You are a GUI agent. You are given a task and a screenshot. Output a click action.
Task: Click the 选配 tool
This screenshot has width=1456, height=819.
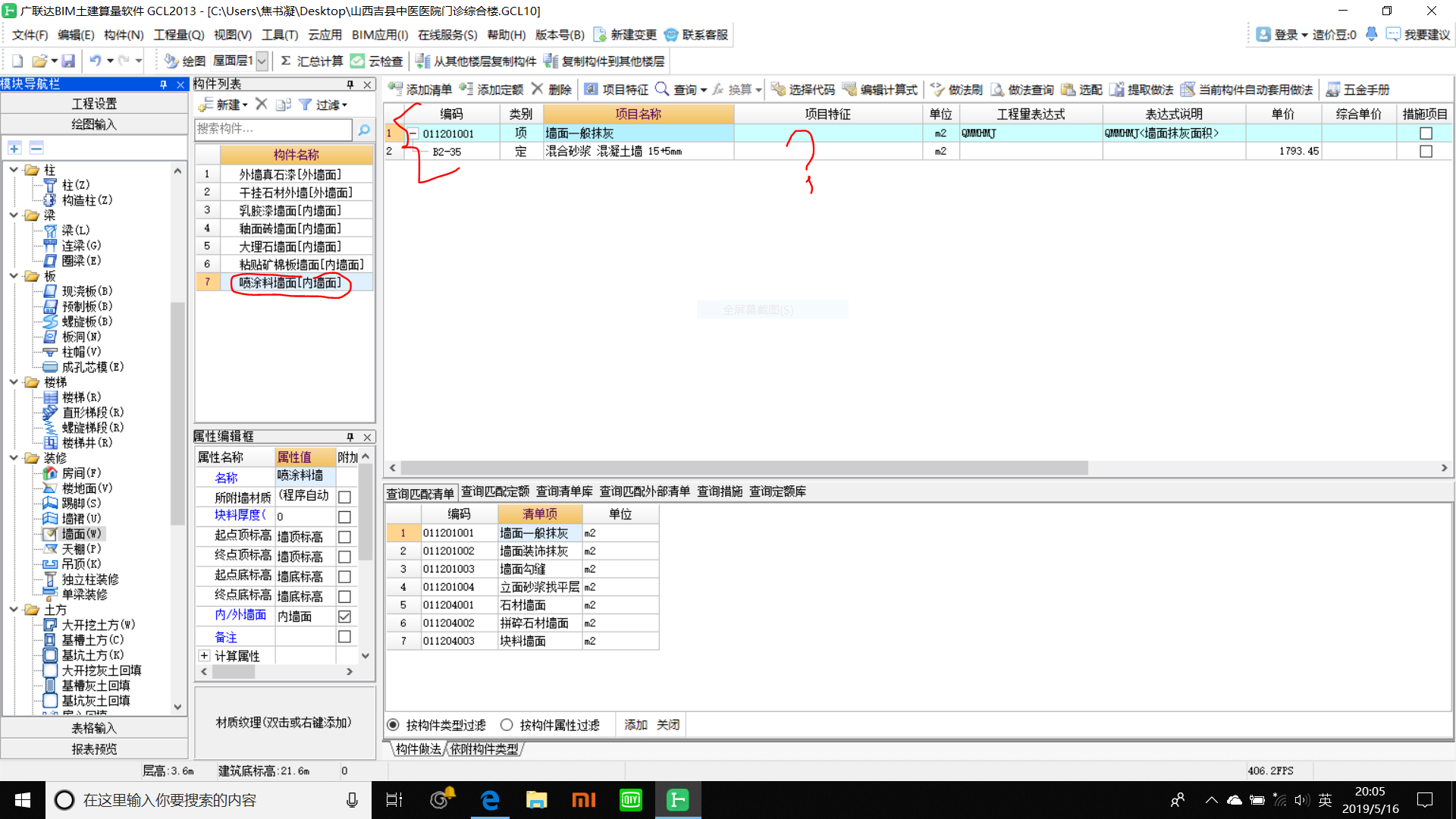pyautogui.click(x=1082, y=89)
